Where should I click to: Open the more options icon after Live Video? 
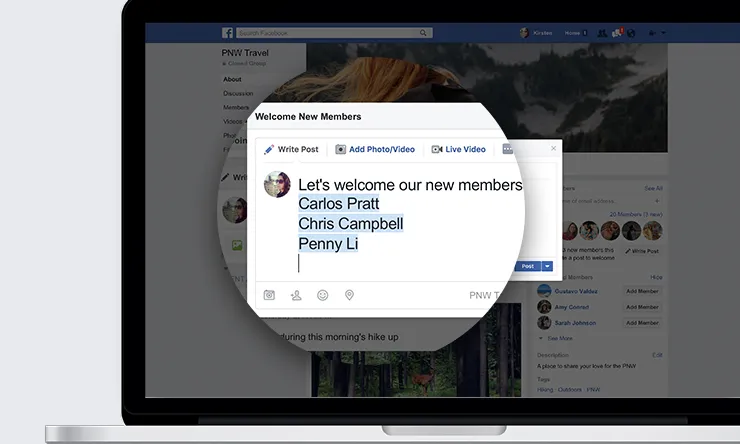click(508, 149)
